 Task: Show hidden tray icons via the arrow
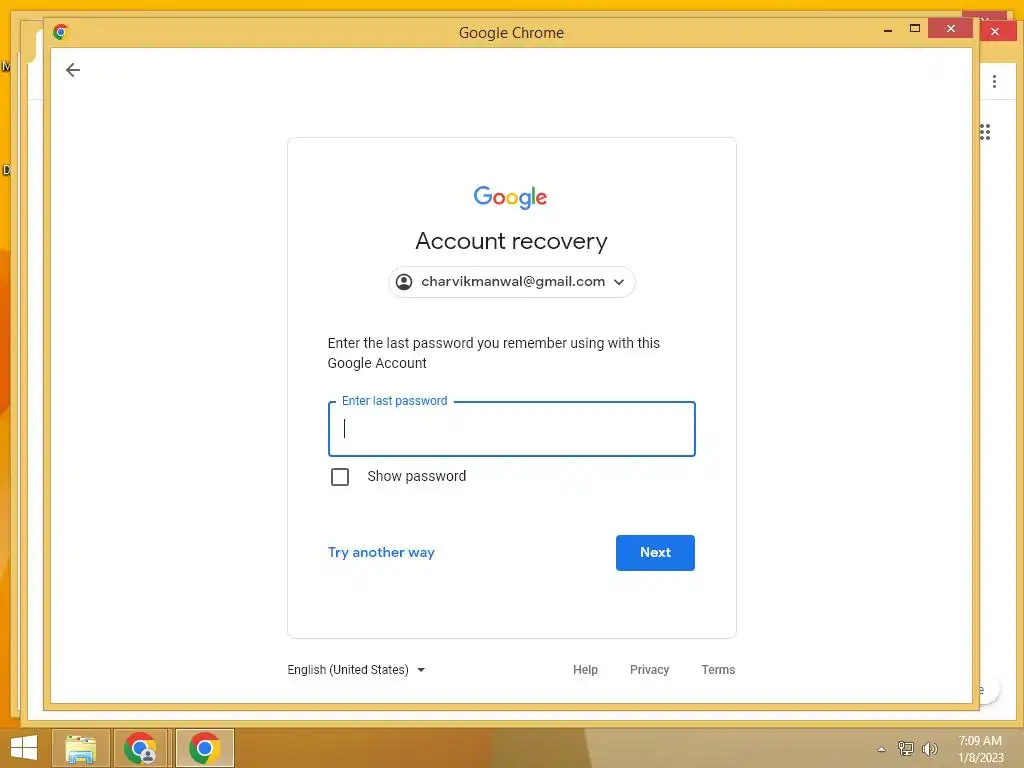pyautogui.click(x=881, y=749)
